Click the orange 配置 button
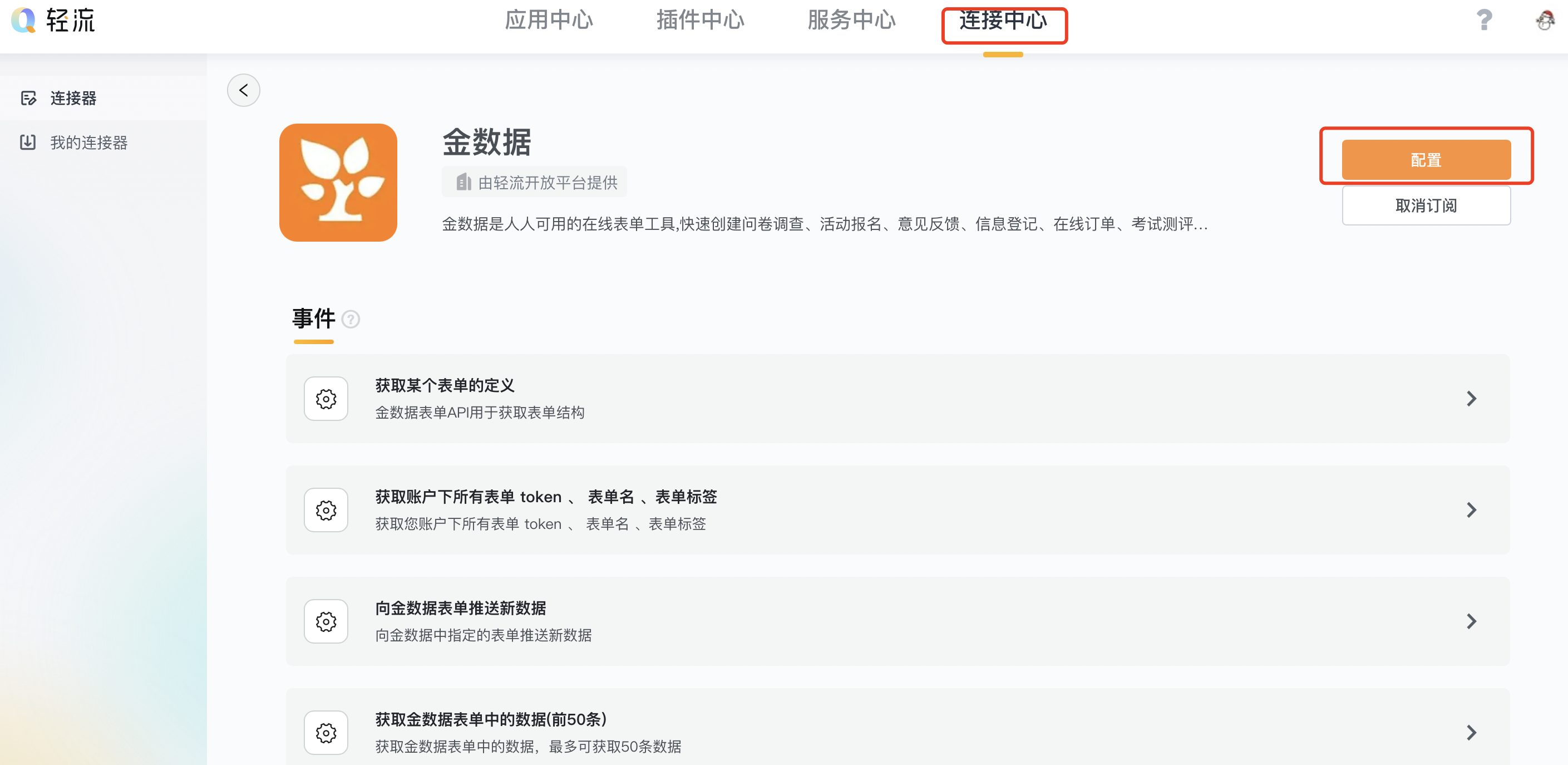 [1426, 160]
